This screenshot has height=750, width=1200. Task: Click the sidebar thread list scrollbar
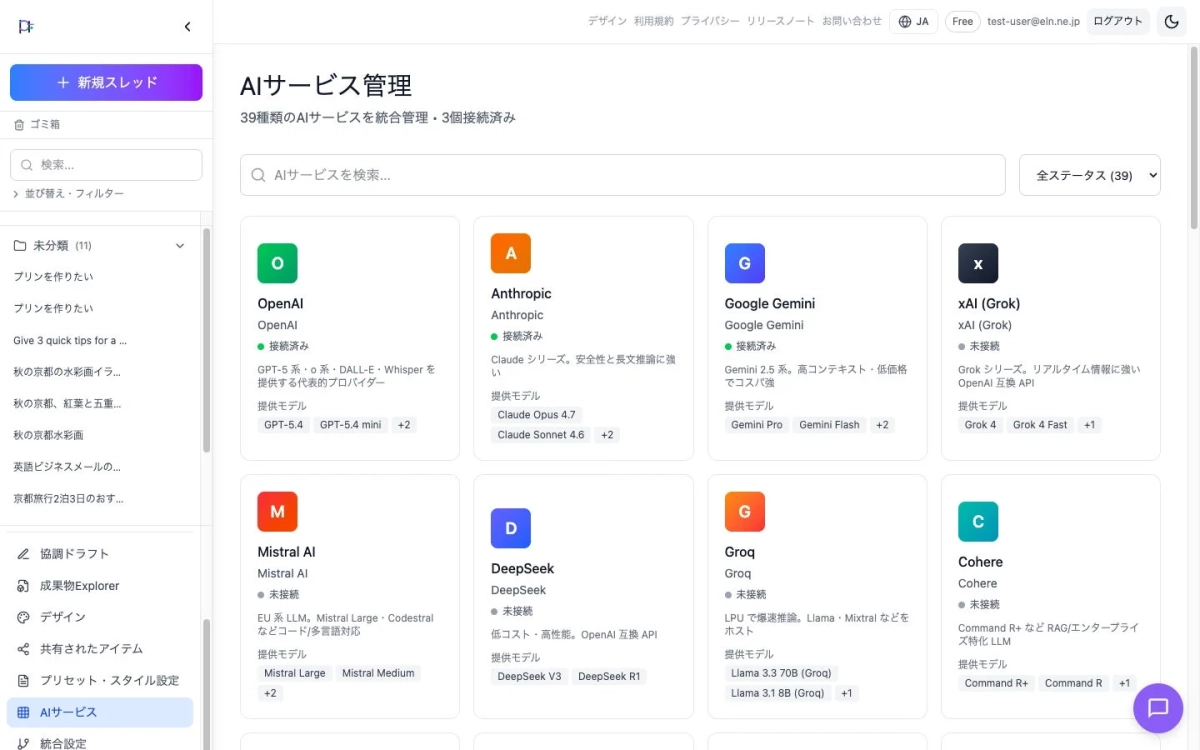click(207, 340)
